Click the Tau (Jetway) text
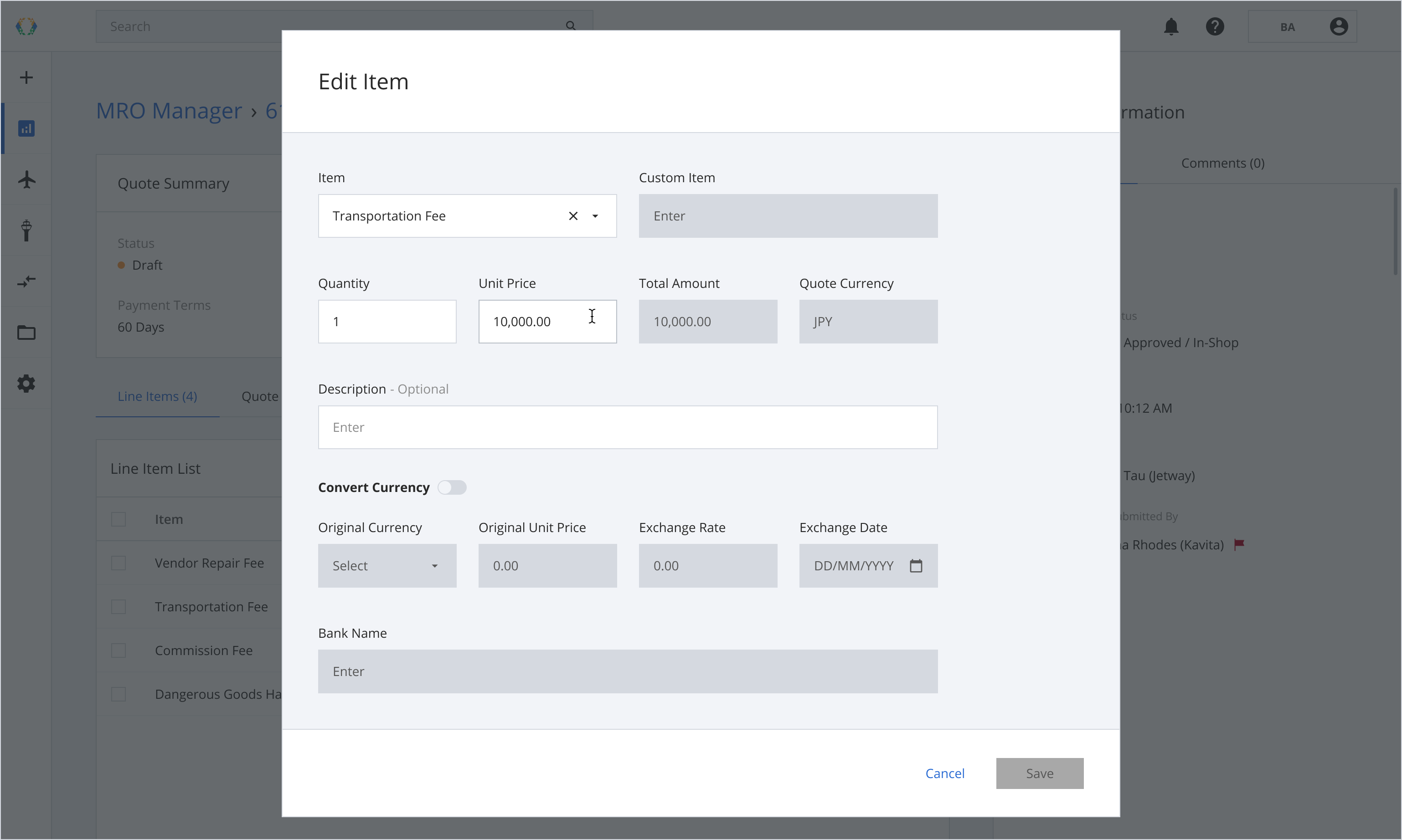The image size is (1402, 840). (x=1159, y=476)
